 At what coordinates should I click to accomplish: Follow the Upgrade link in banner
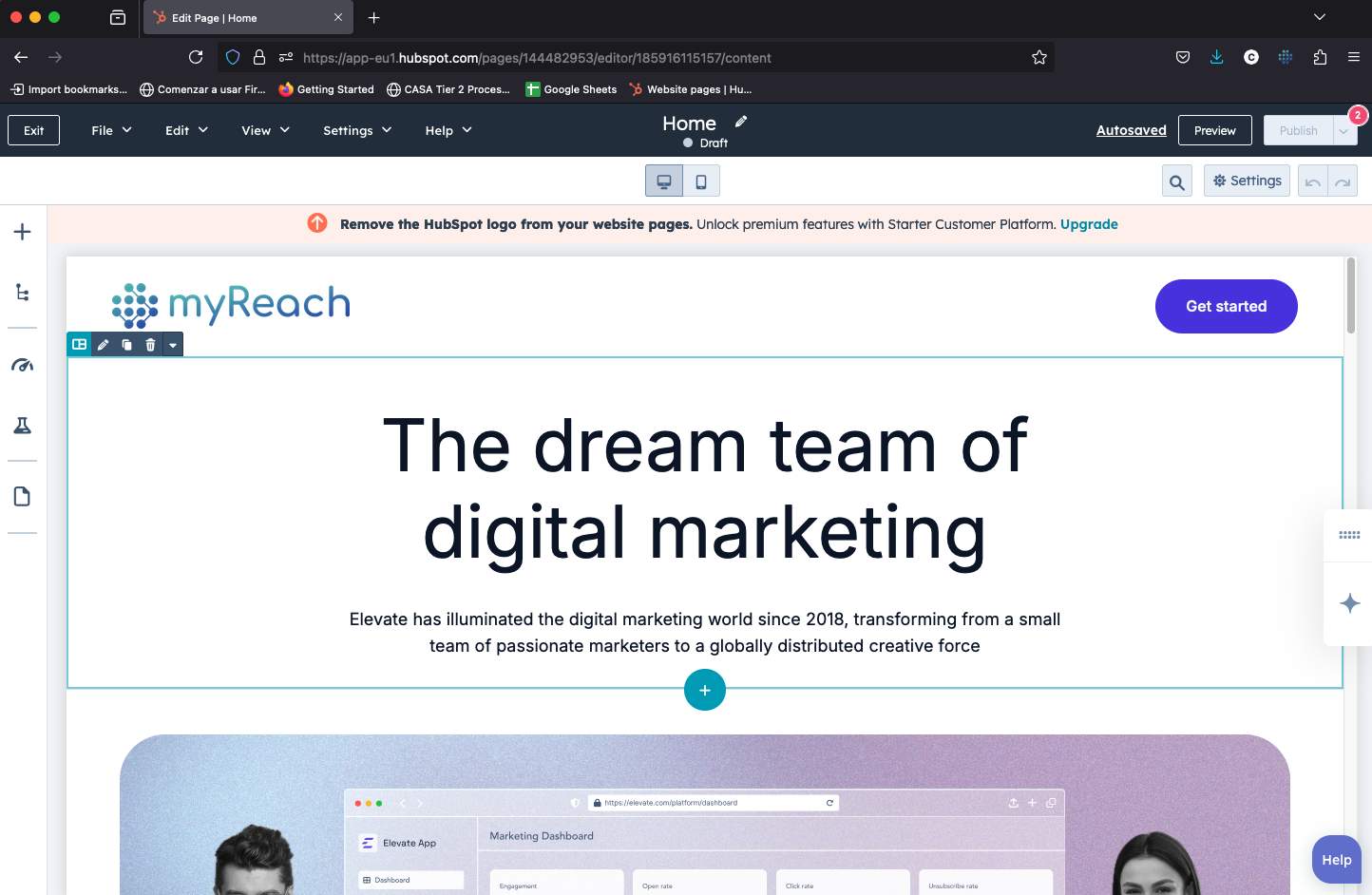point(1089,224)
